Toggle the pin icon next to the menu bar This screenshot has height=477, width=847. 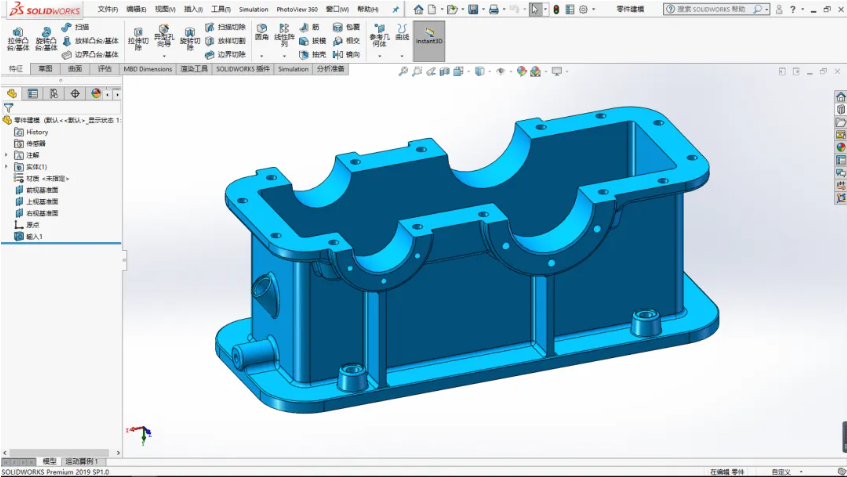coord(395,9)
